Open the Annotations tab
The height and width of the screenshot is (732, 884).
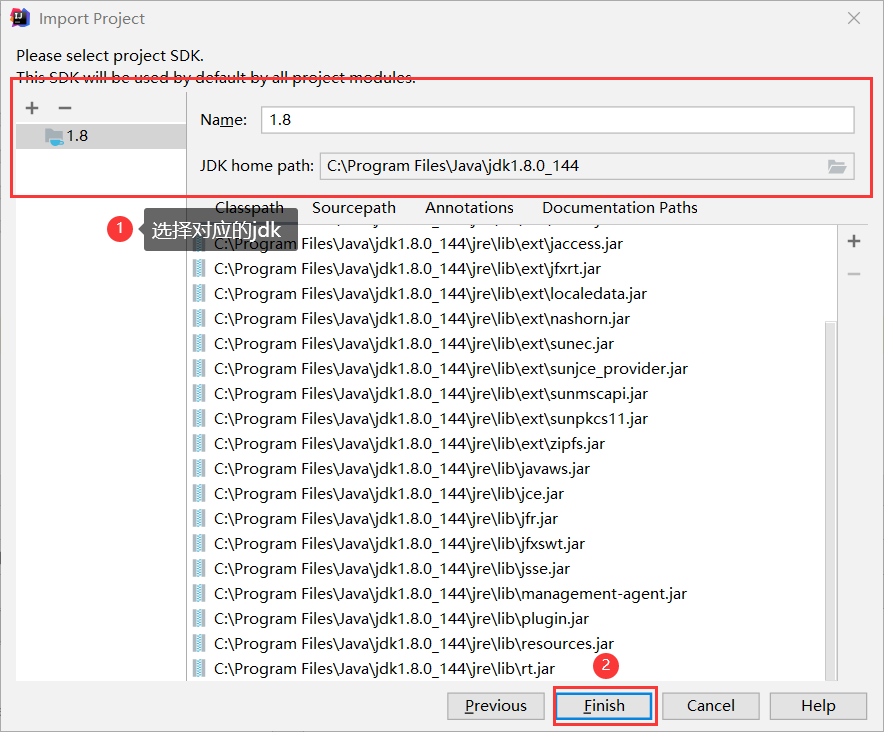click(469, 207)
